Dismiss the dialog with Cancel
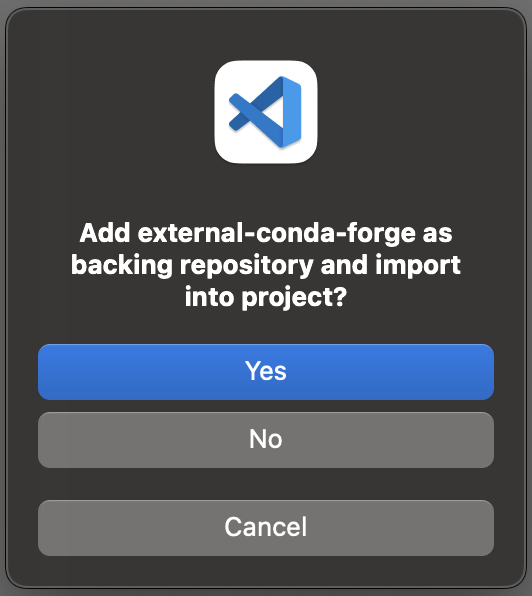 (266, 528)
